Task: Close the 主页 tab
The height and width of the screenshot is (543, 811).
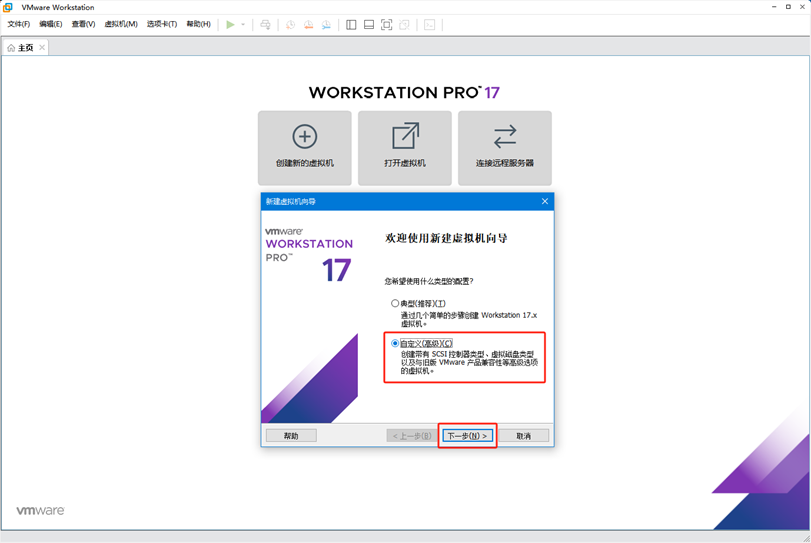Action: pyautogui.click(x=42, y=48)
